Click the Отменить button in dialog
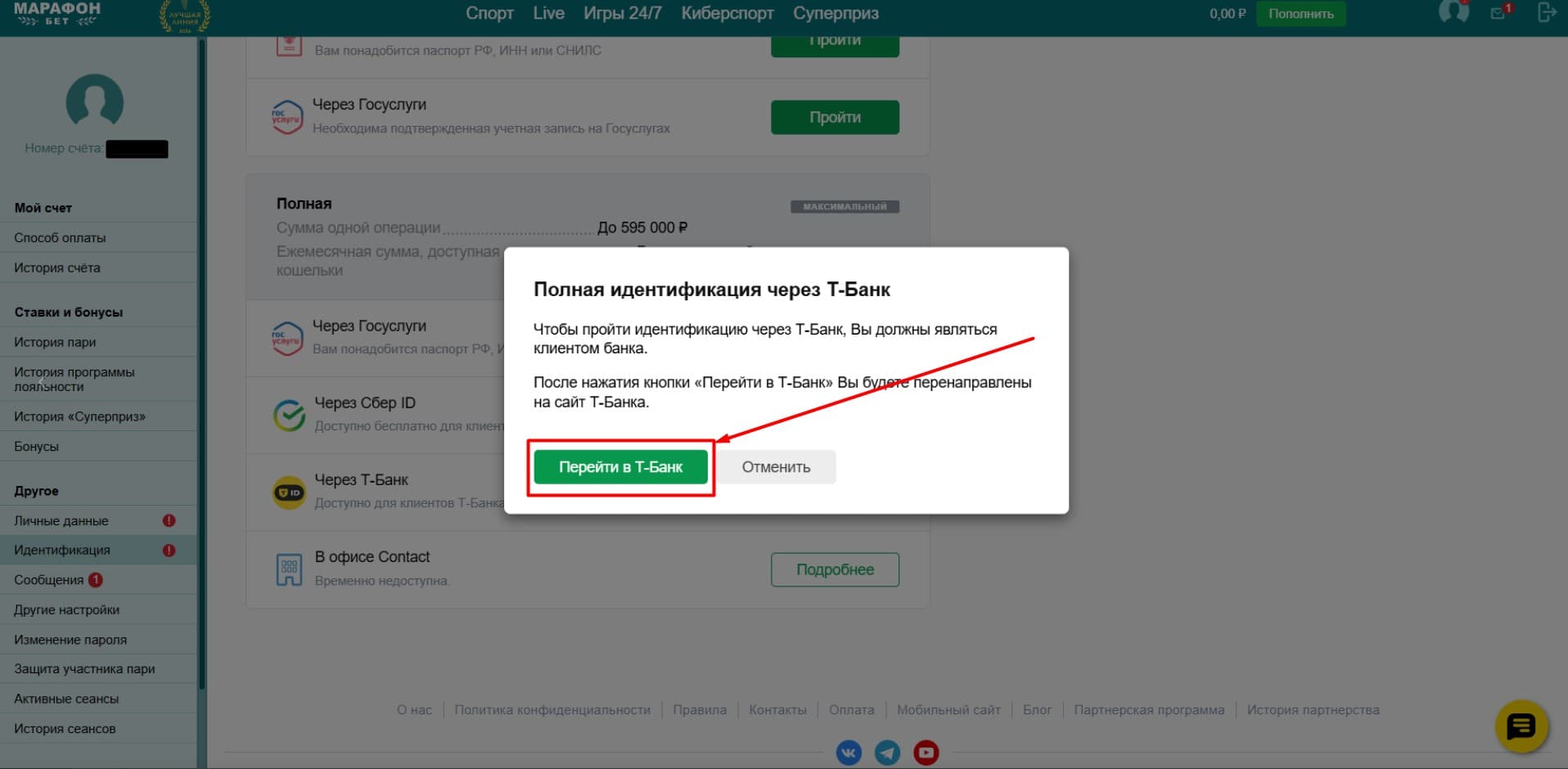The height and width of the screenshot is (769, 1568). (776, 467)
